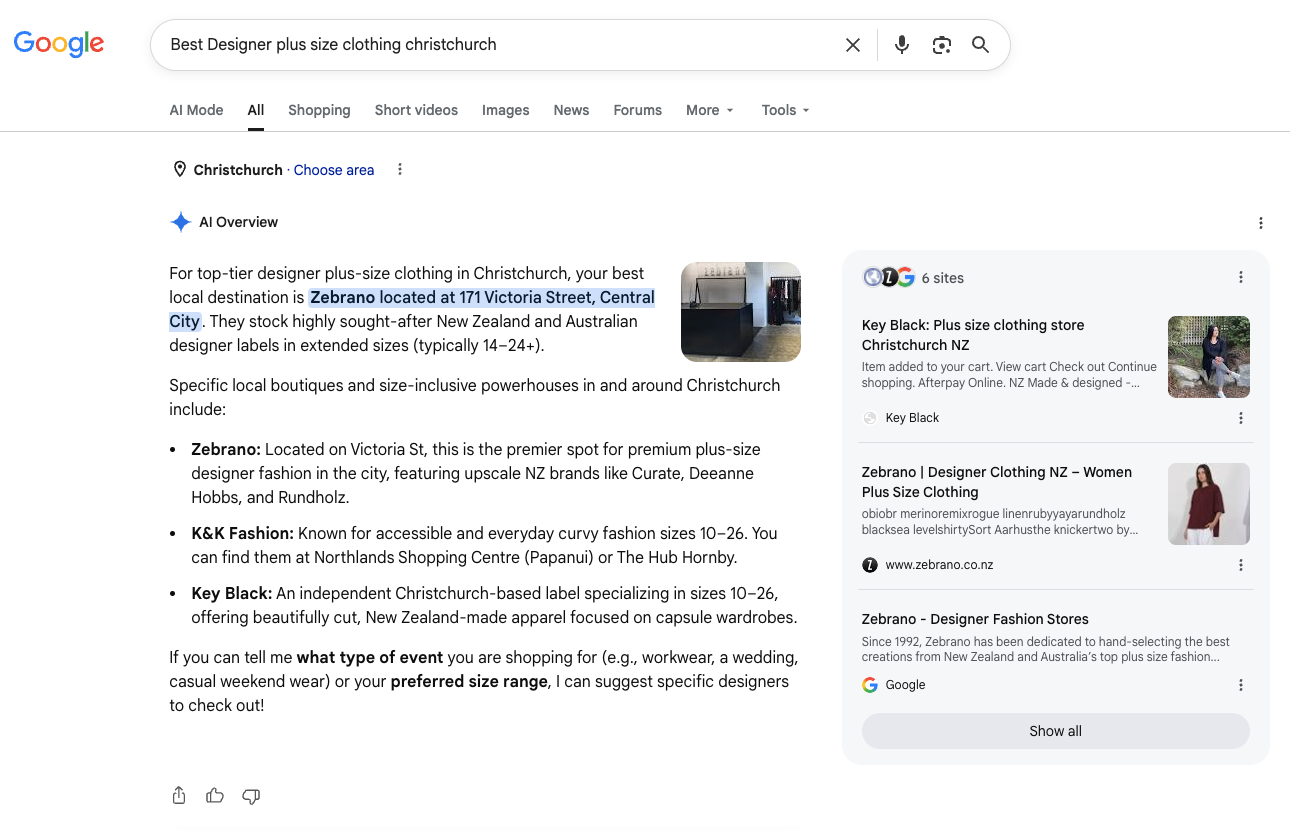Open AI Overview three-dot options menu
The width and height of the screenshot is (1290, 831).
coord(1261,223)
